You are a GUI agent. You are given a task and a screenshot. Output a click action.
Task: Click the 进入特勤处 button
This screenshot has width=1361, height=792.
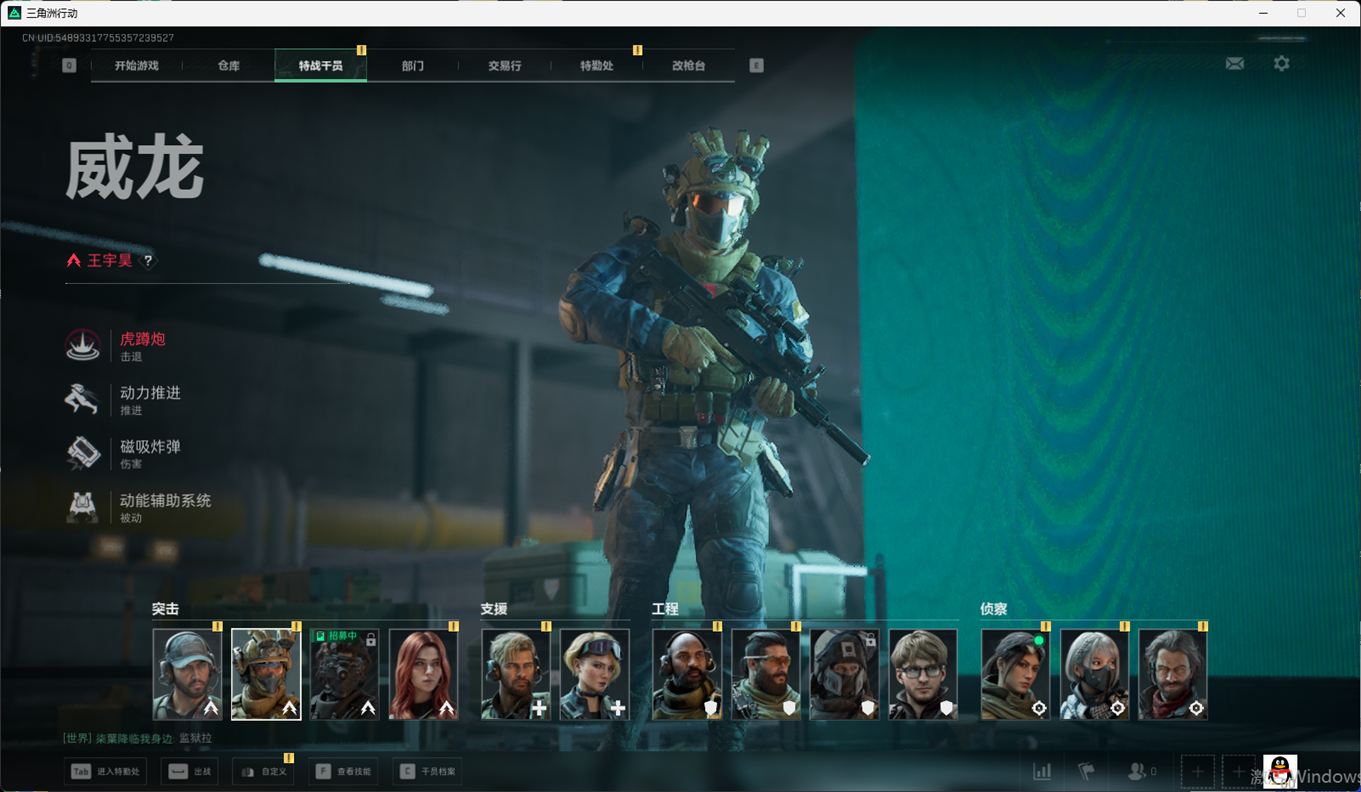(x=106, y=771)
